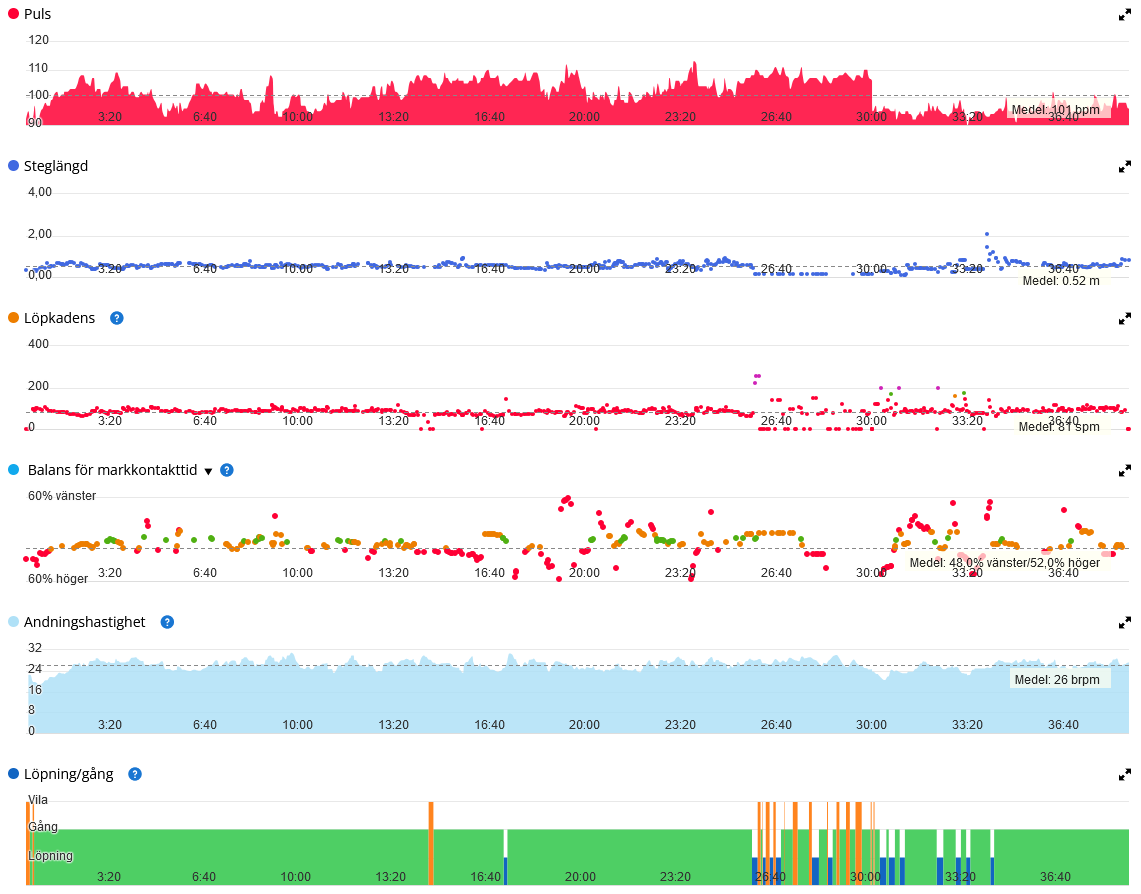This screenshot has width=1141, height=894.
Task: Click the Andningshastighet chart title
Action: 84,622
